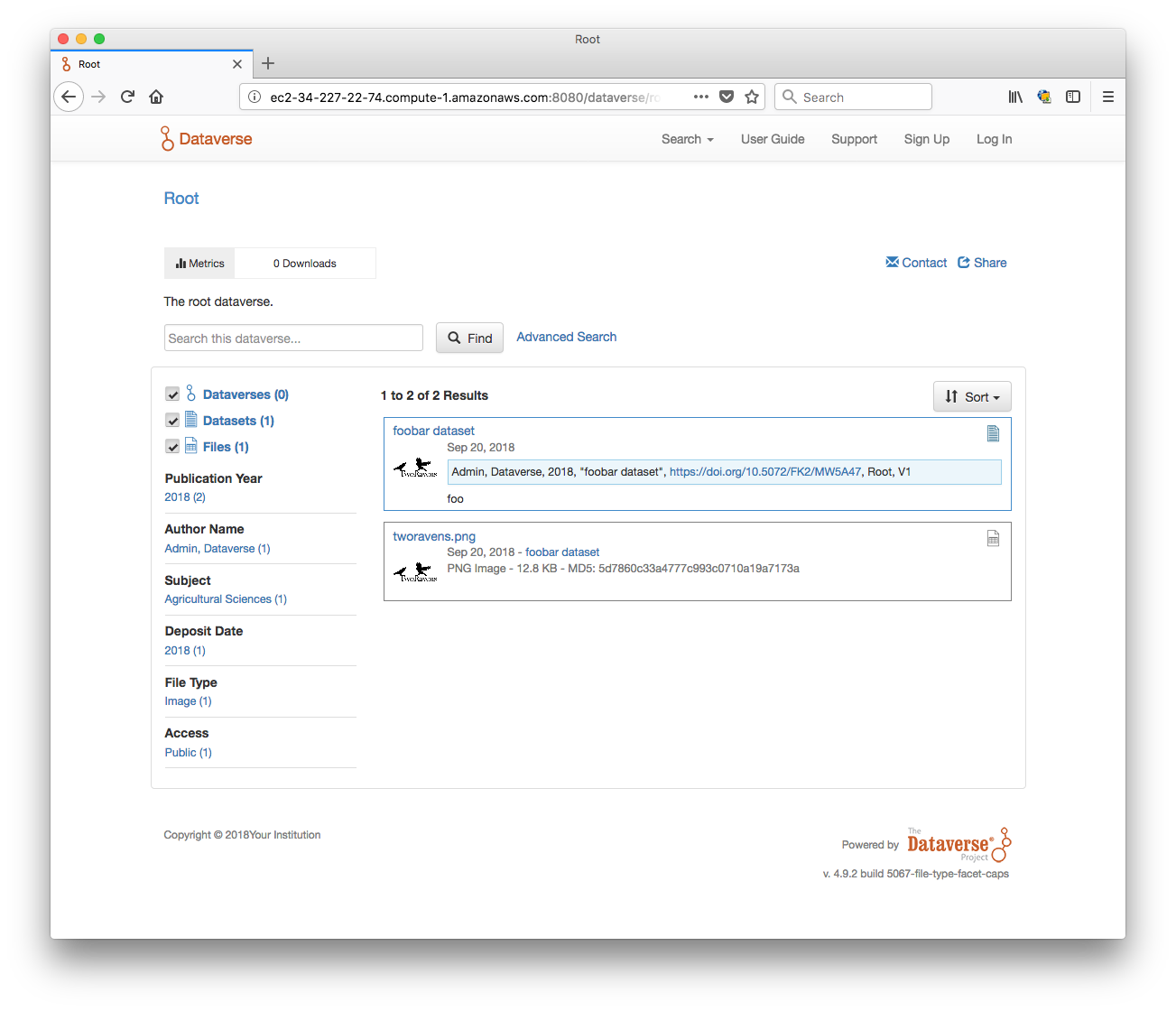1176x1011 pixels.
Task: Click the dataset icon on foobar dataset card
Action: (993, 433)
